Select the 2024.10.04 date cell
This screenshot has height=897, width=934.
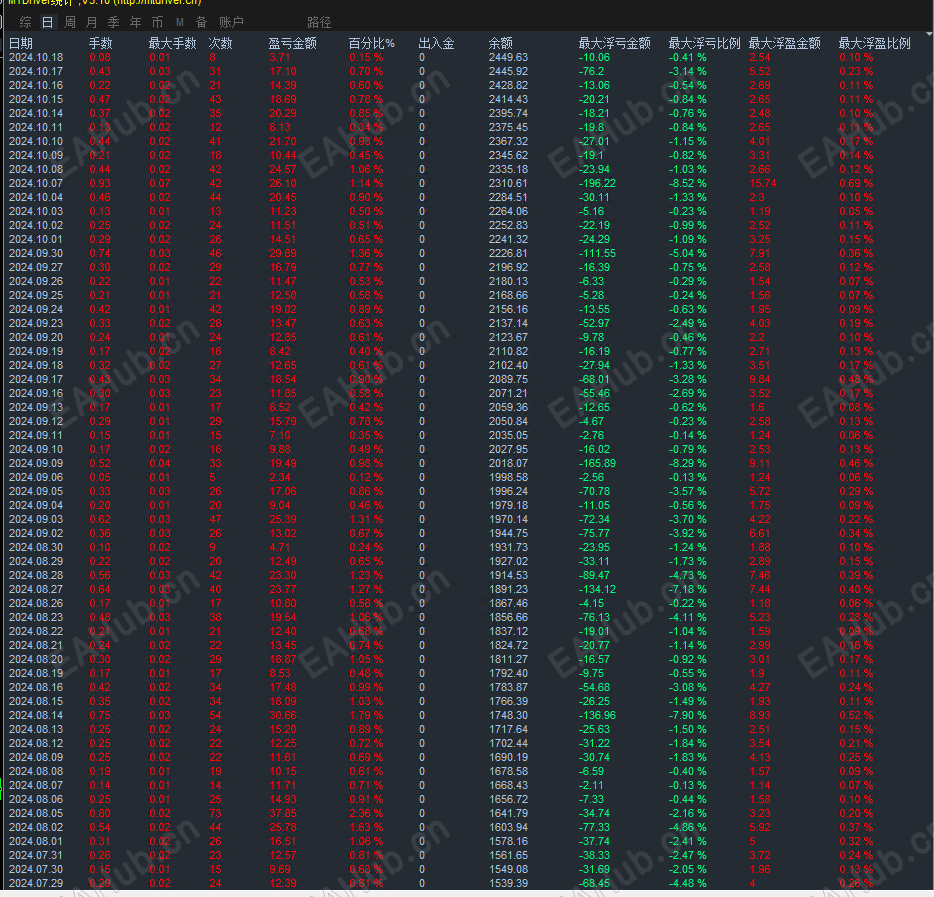point(36,198)
